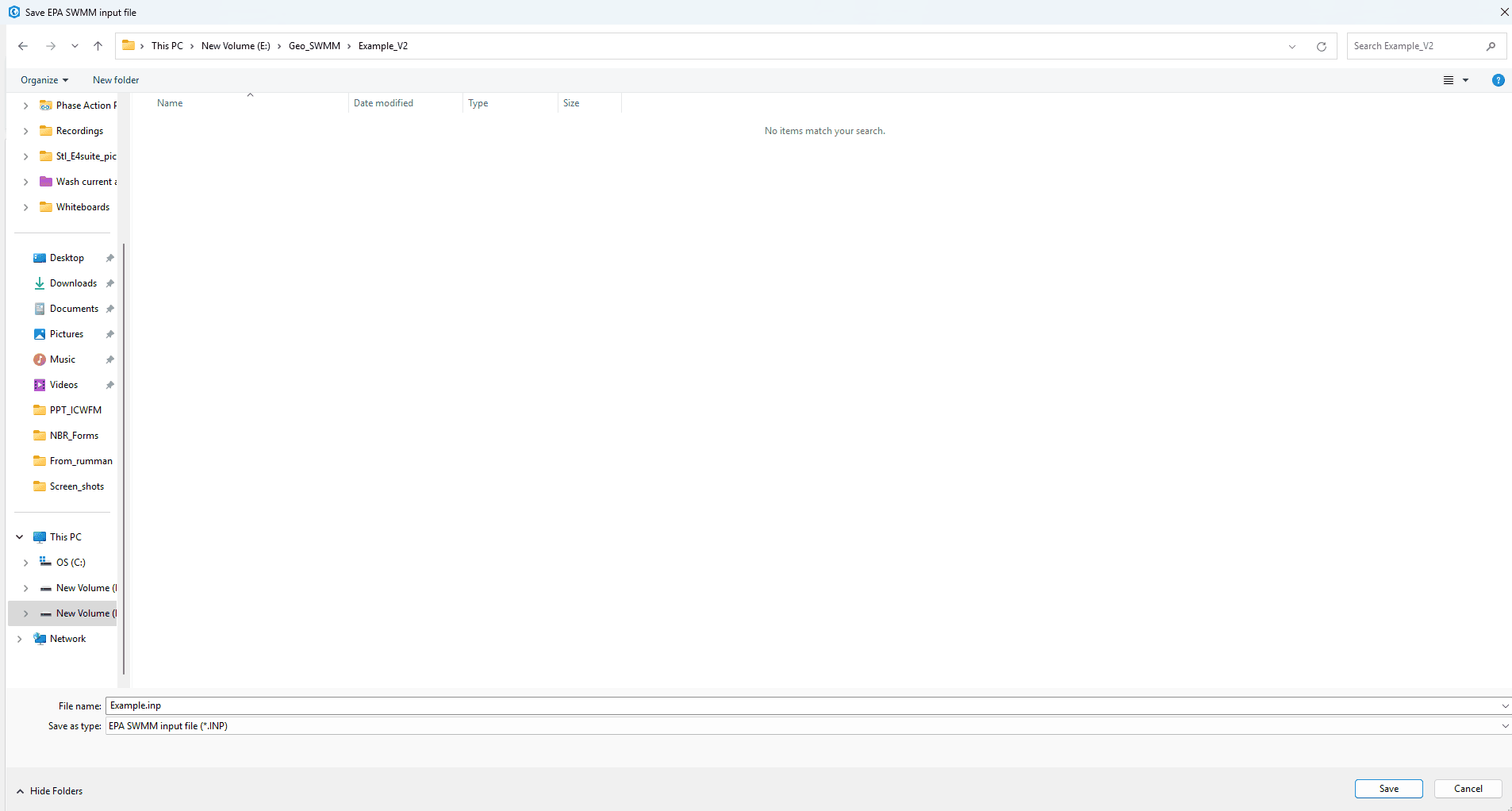1512x811 pixels.
Task: Unpin Videos from quick access
Action: tap(109, 384)
